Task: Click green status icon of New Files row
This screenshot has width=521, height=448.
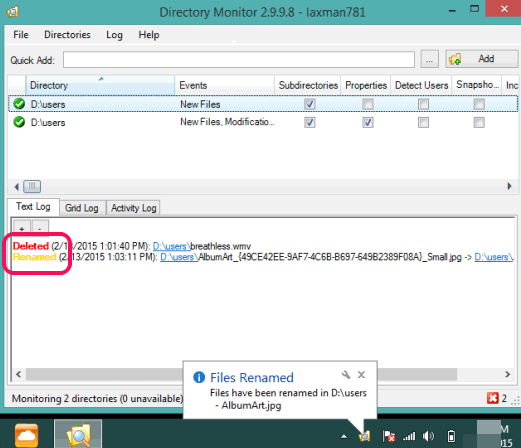Action: [x=19, y=104]
